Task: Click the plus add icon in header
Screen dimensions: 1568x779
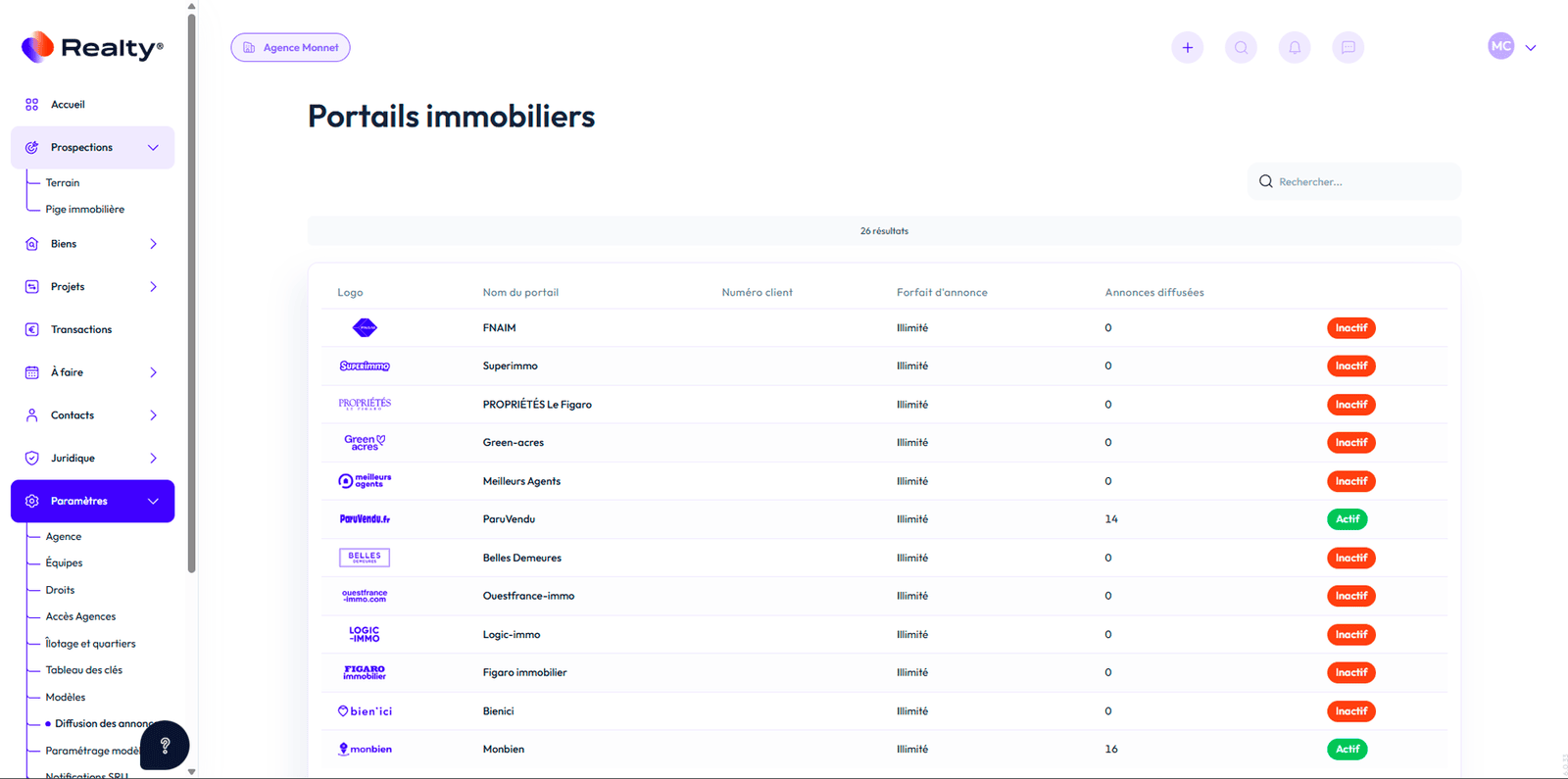Action: point(1187,47)
